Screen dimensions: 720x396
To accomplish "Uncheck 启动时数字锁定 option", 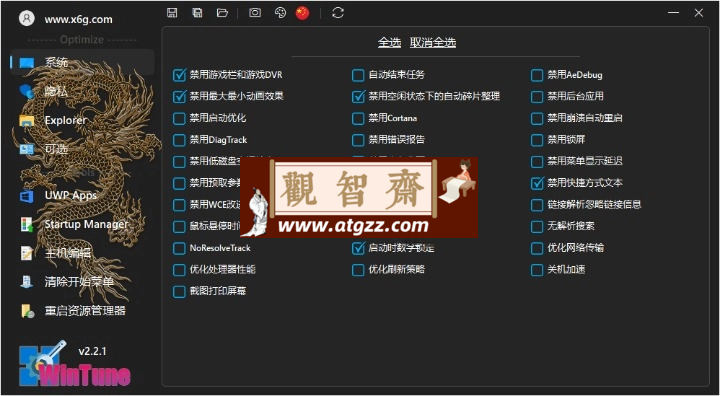I will pyautogui.click(x=358, y=248).
